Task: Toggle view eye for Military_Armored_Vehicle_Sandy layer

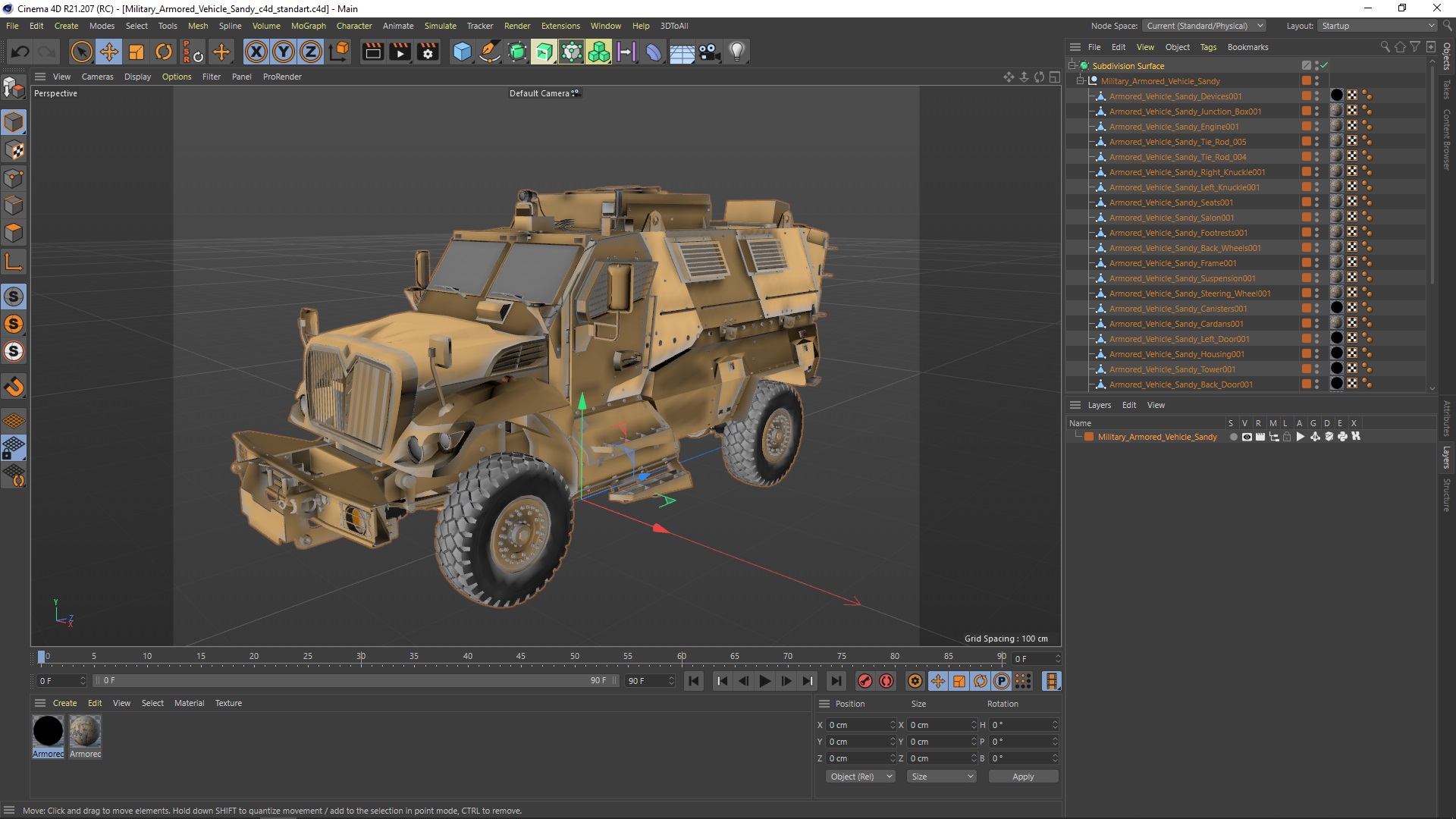Action: 1247,437
